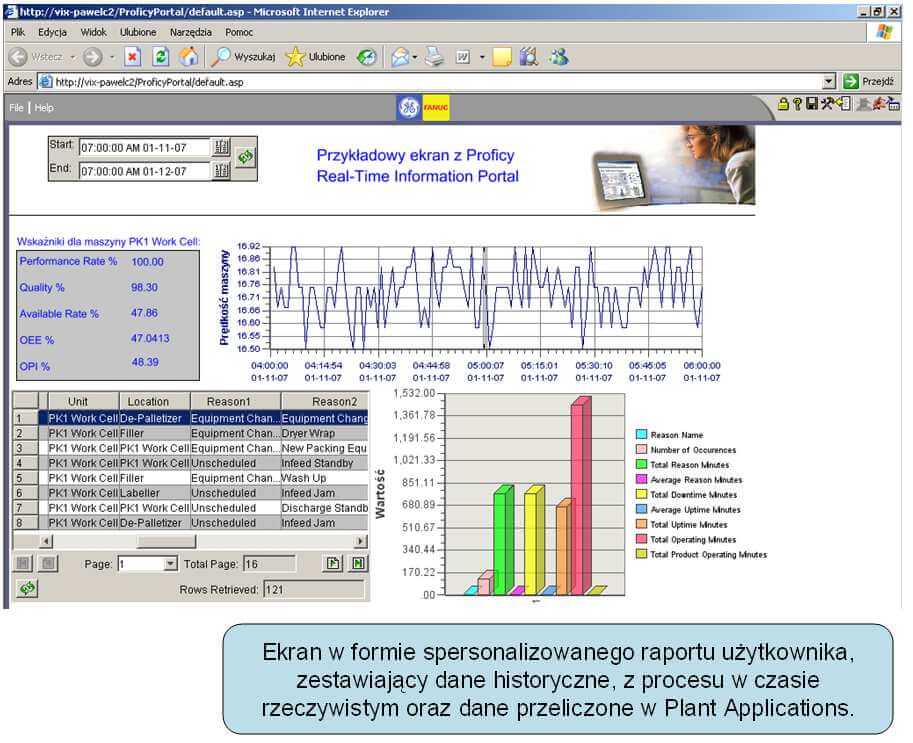Expand the Forward button history arrow
Viewport: 913px width, 743px height.
(112, 57)
